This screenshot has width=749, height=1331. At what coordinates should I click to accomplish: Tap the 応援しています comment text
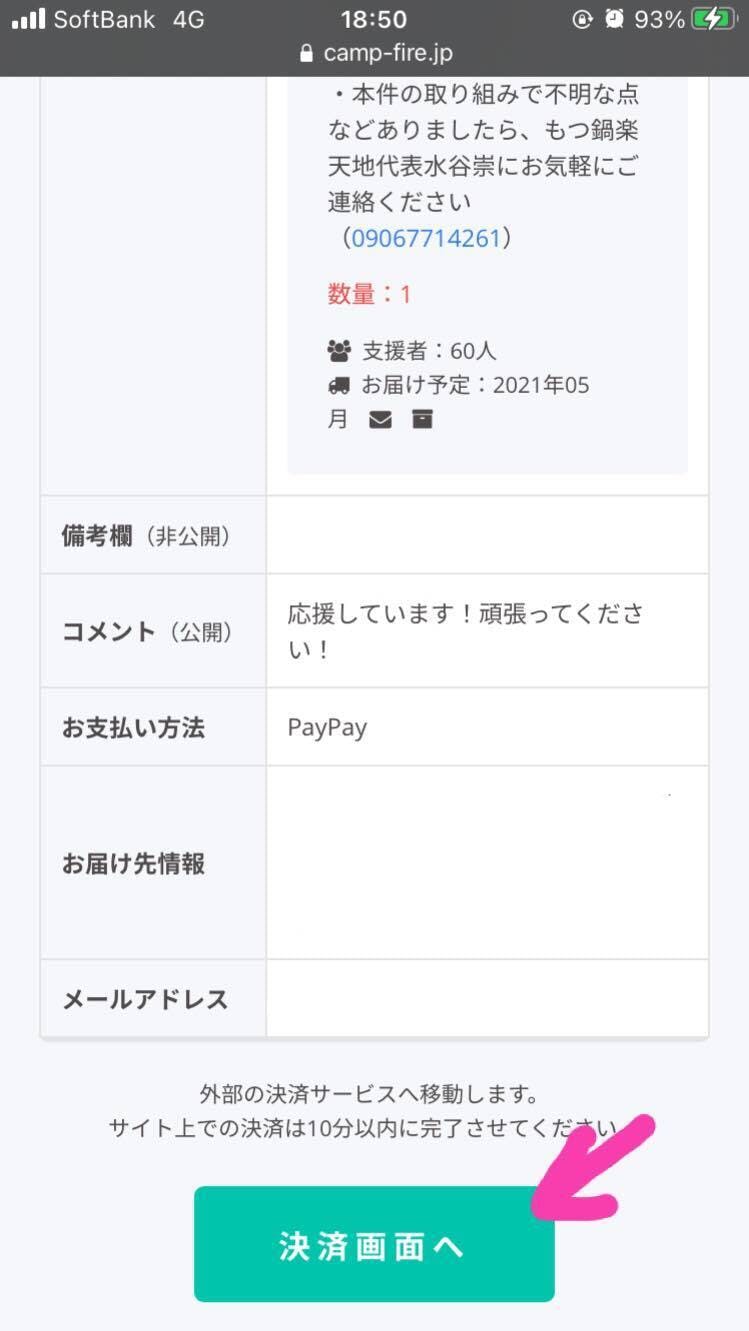(x=465, y=631)
